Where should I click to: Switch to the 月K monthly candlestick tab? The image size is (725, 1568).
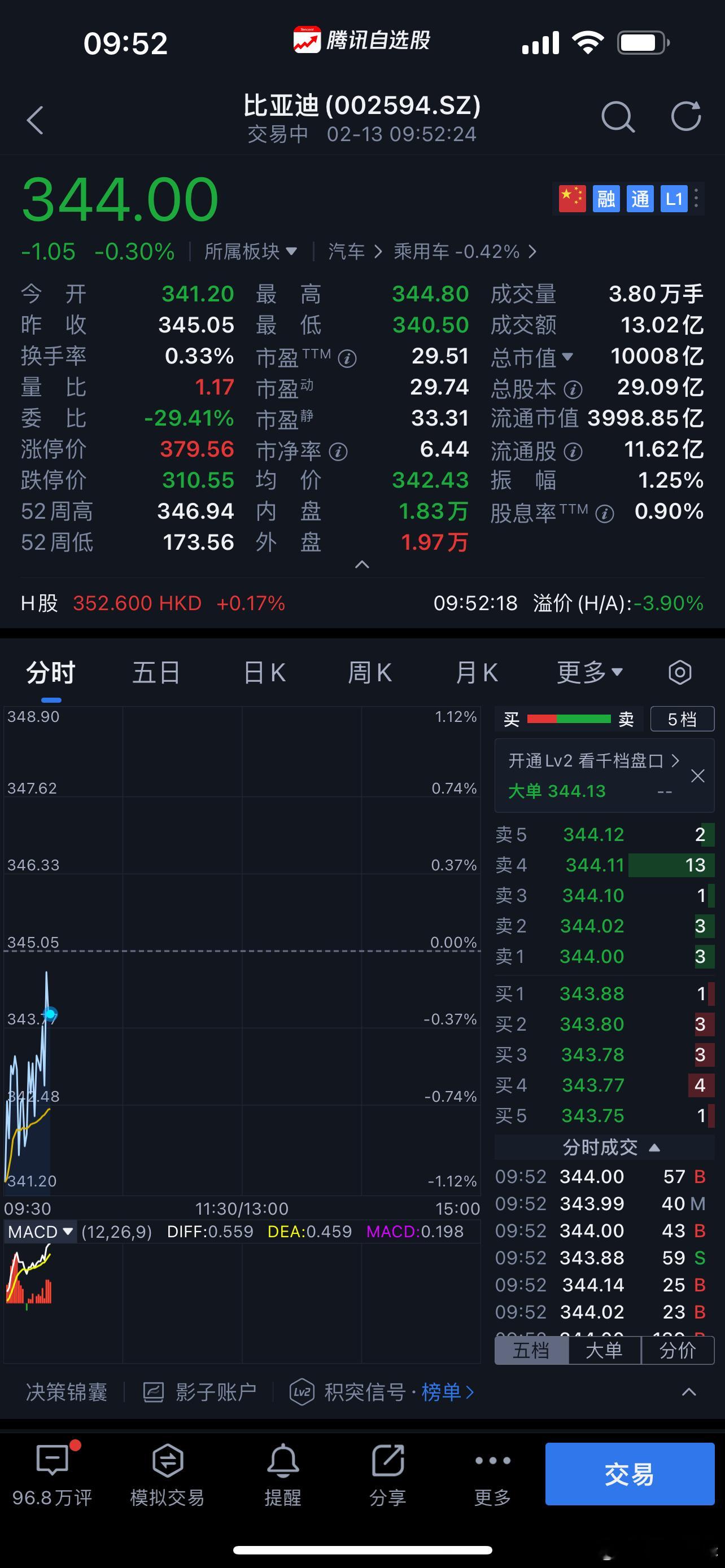[477, 673]
